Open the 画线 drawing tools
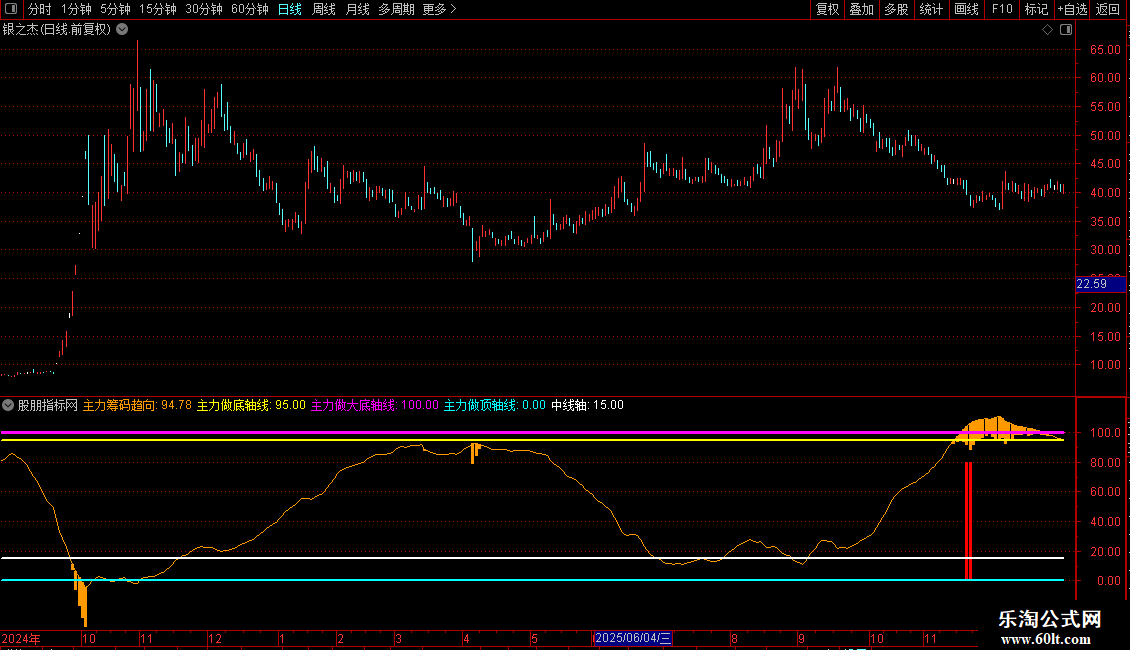This screenshot has height=650, width=1130. [x=966, y=9]
